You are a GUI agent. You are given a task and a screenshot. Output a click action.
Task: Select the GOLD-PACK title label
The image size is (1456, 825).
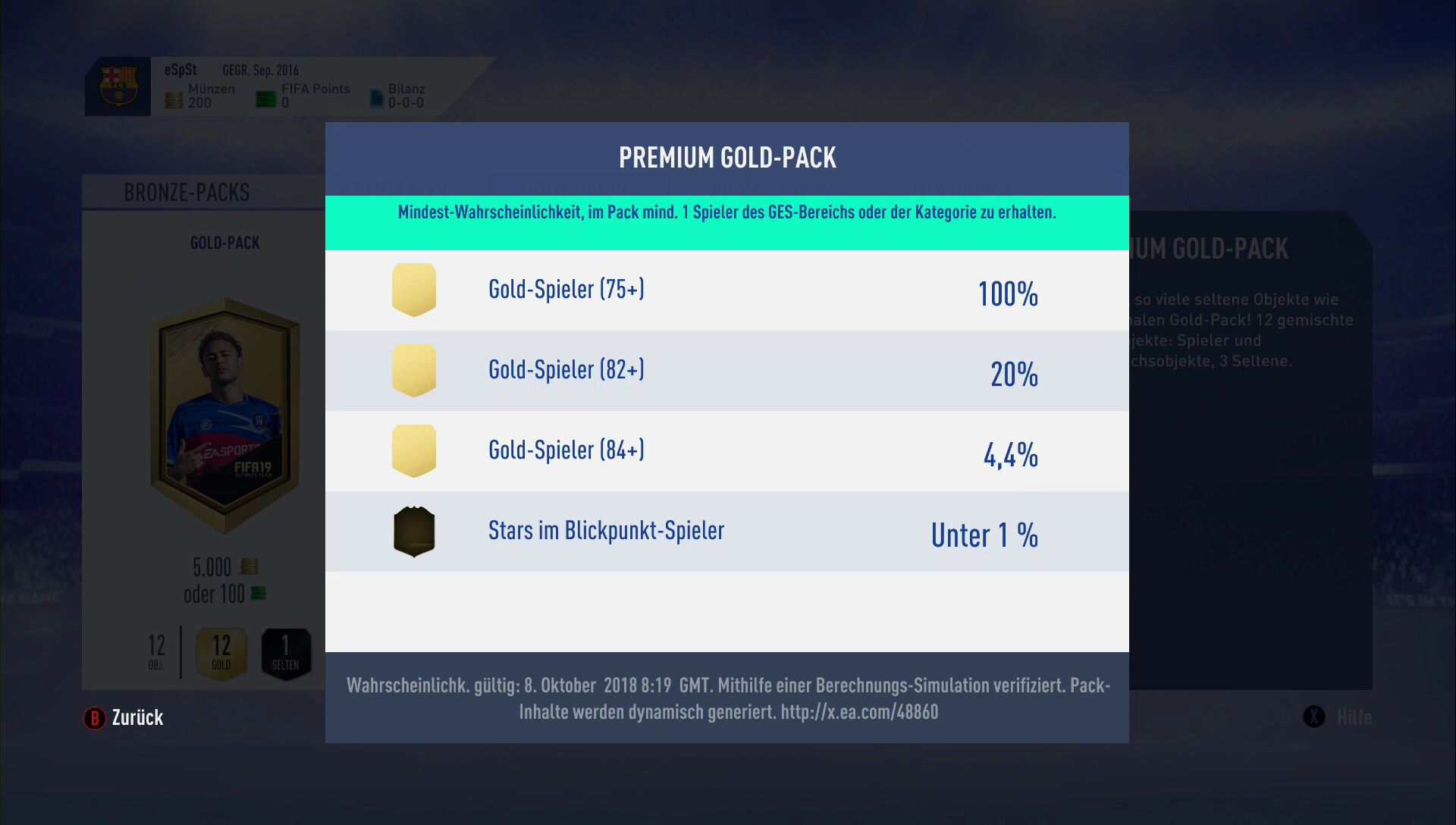225,243
